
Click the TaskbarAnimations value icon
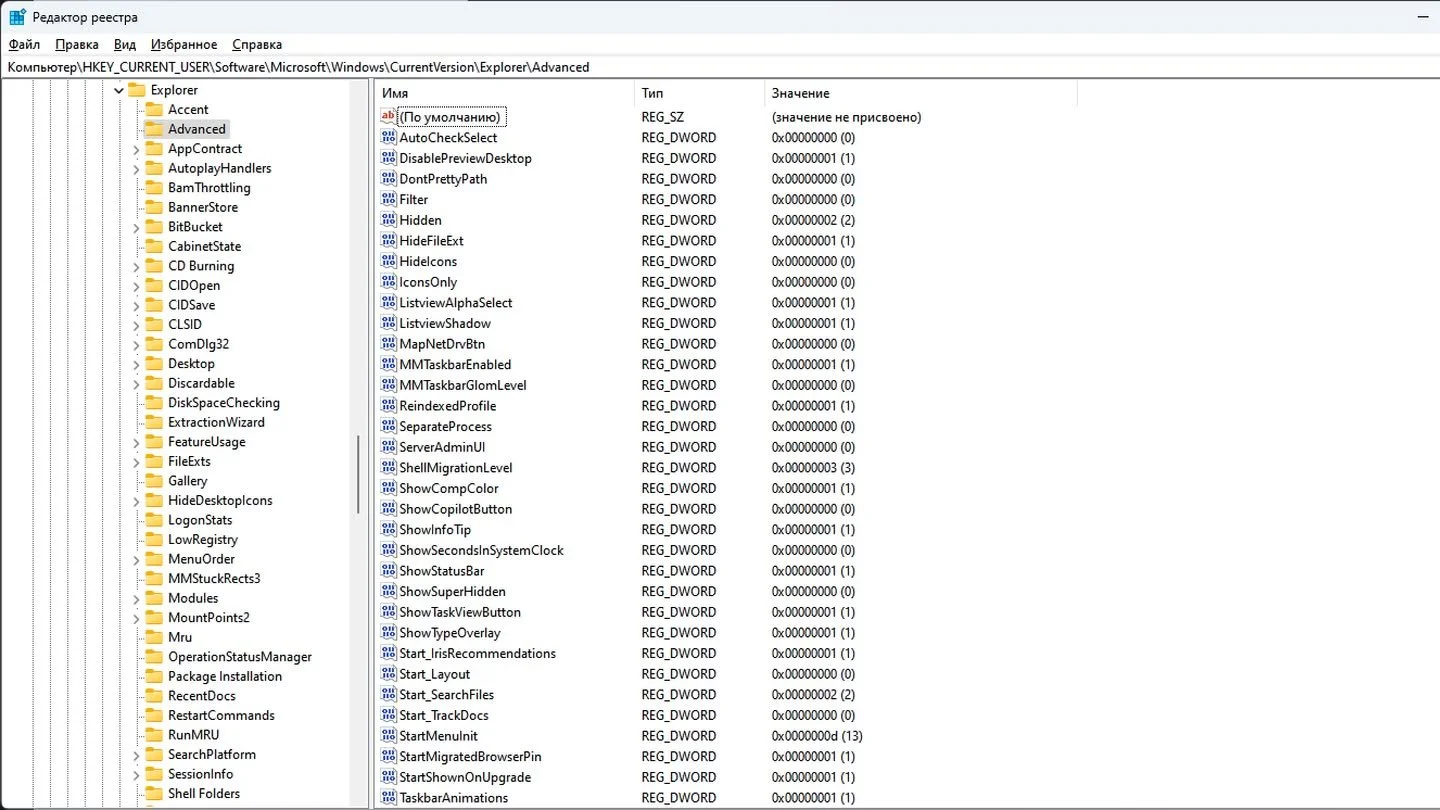point(389,798)
